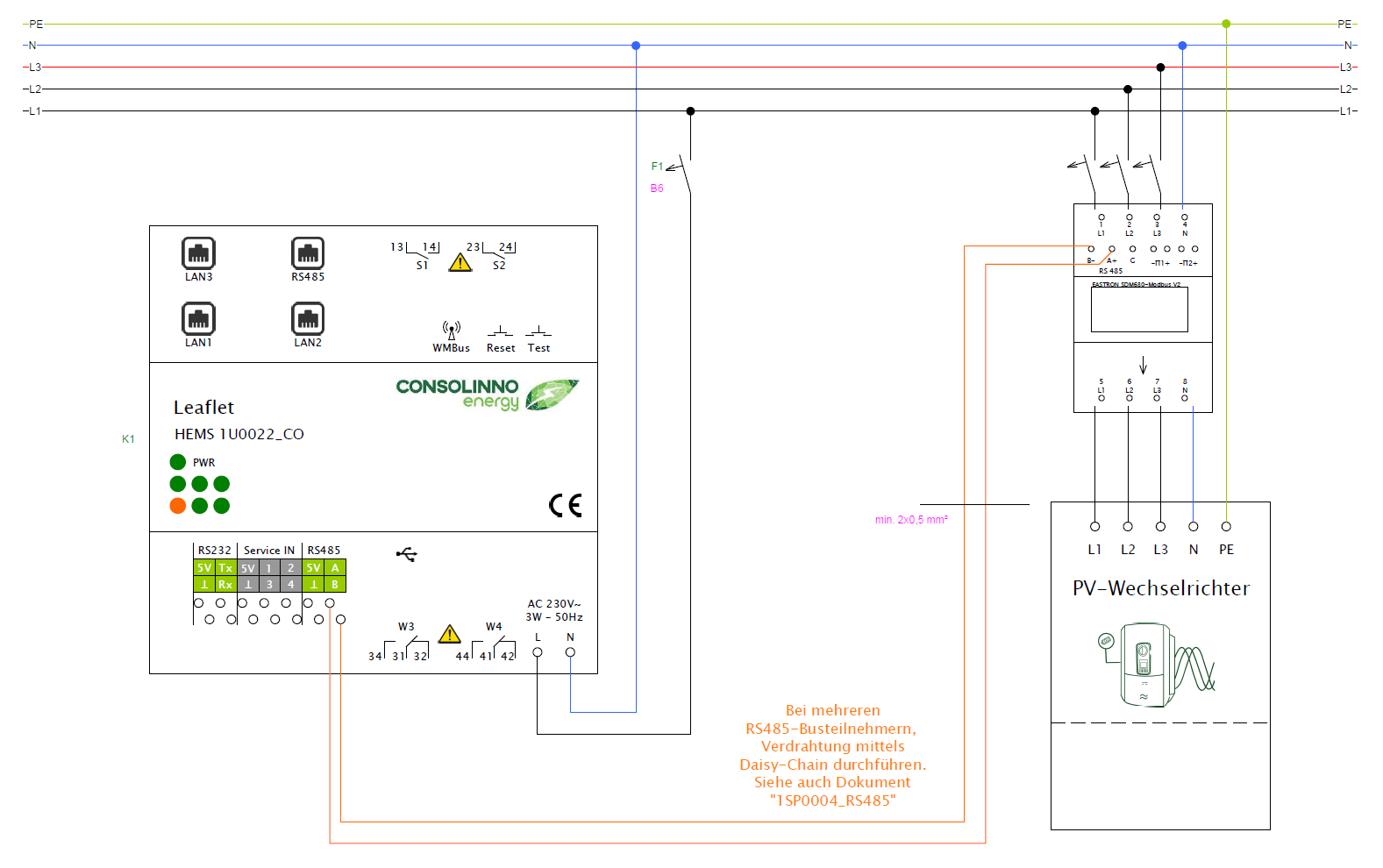1383x868 pixels.
Task: Click the RS485 A terminal cell
Action: pos(335,568)
